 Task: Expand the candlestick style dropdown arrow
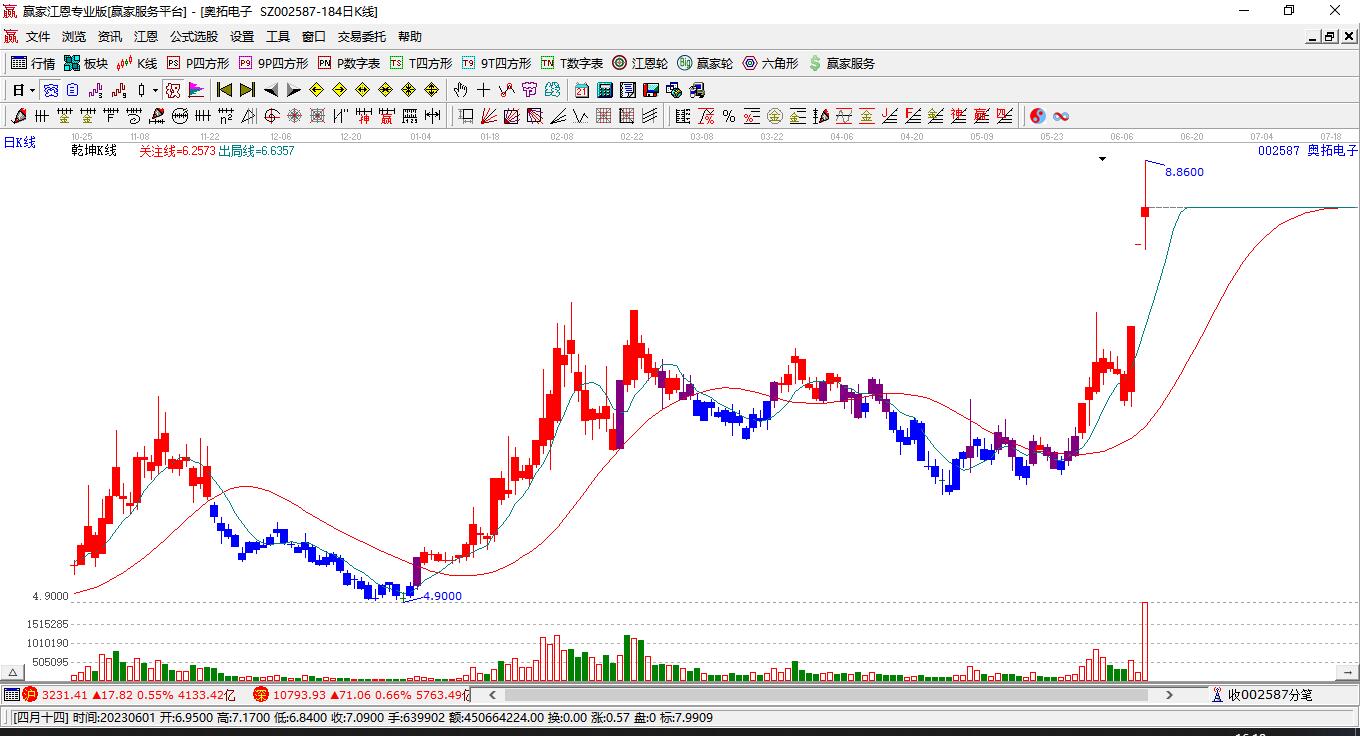pyautogui.click(x=155, y=90)
